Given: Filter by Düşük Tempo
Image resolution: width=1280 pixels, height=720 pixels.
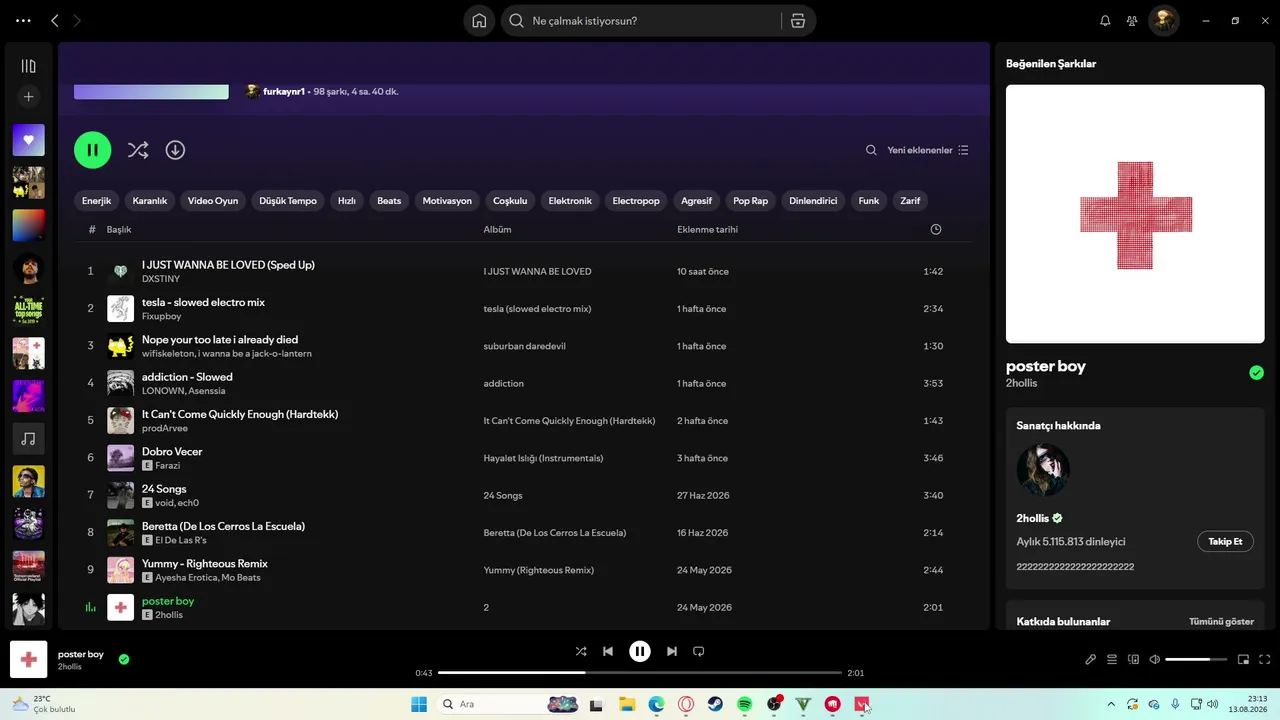Looking at the screenshot, I should coord(288,201).
